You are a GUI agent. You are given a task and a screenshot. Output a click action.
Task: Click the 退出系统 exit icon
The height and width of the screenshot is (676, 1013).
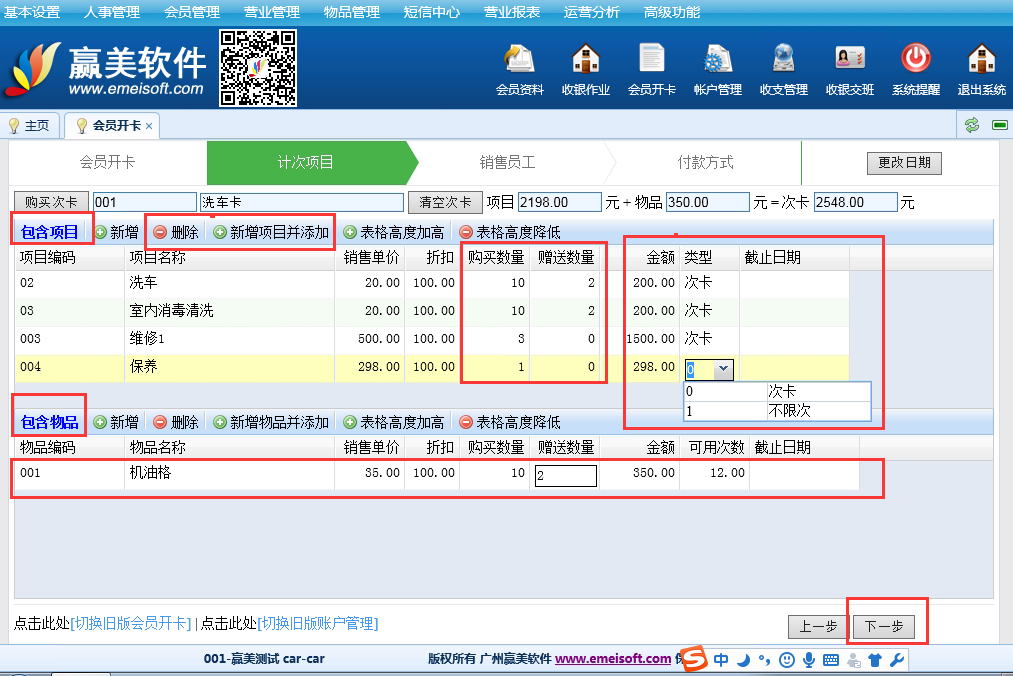pos(981,62)
